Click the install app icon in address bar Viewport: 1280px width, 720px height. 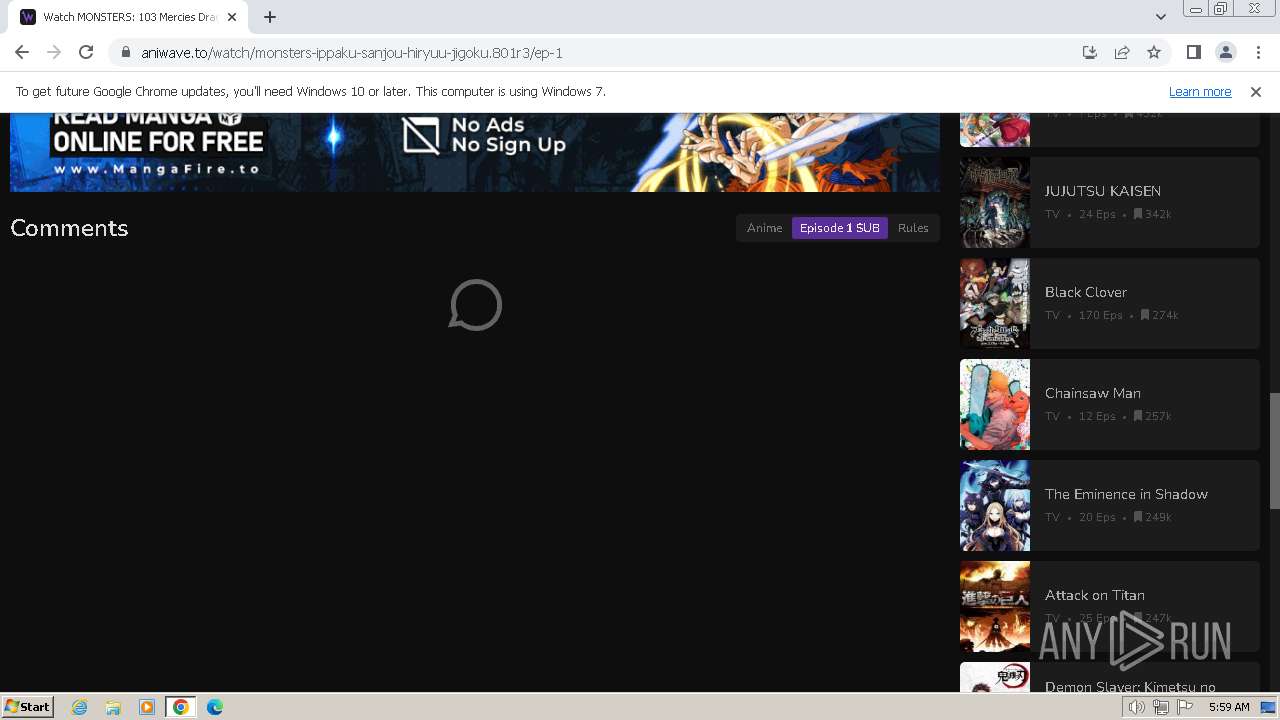(x=1090, y=52)
